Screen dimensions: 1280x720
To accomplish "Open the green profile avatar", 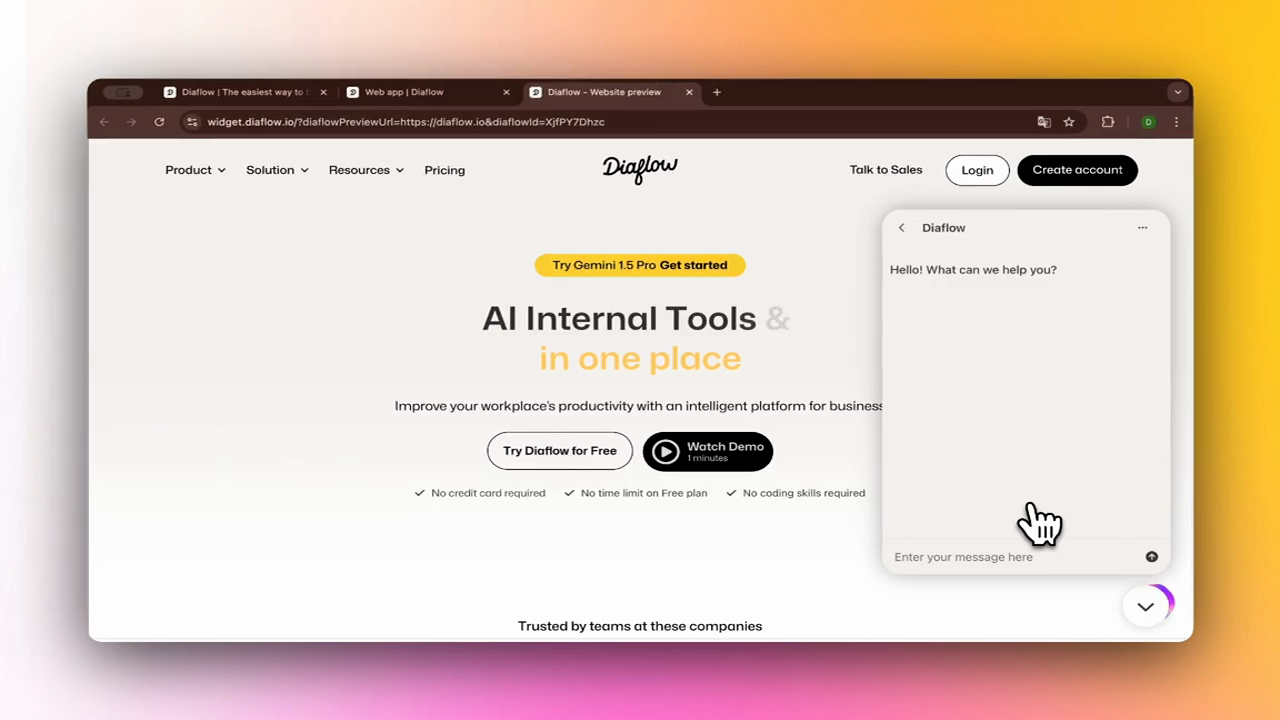I will 1148,122.
